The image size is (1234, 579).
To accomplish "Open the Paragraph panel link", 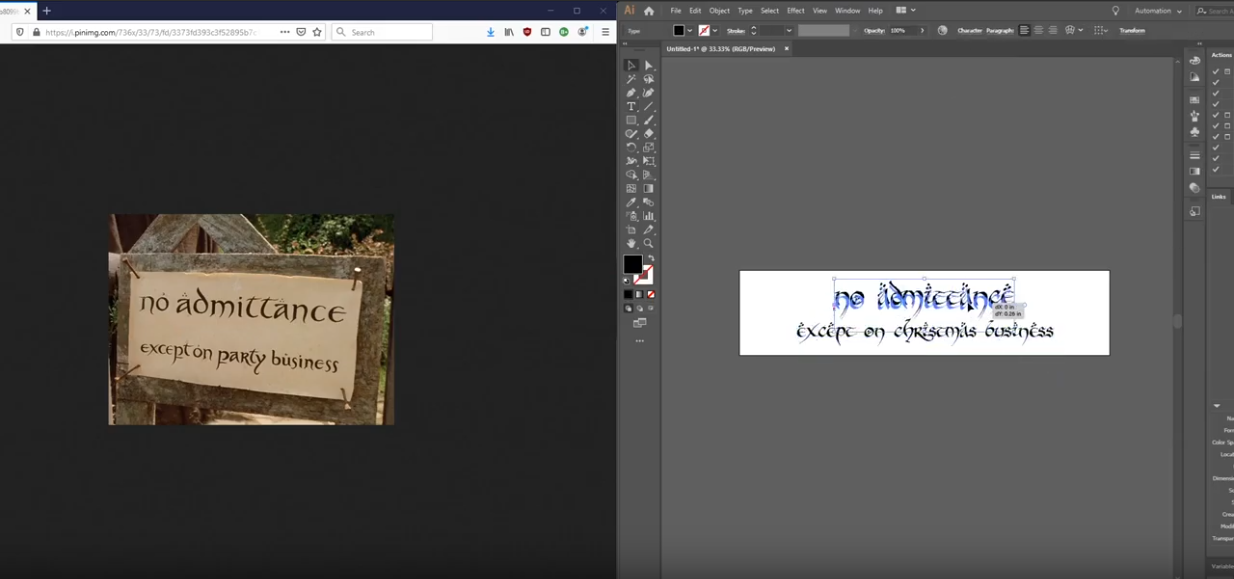I will click(x=1000, y=31).
